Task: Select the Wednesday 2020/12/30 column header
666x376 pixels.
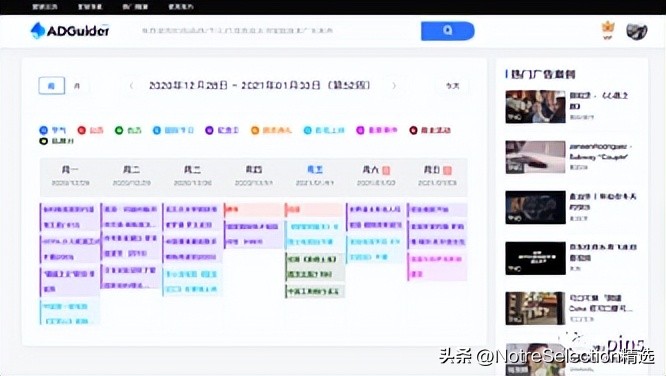Action: pyautogui.click(x=192, y=176)
